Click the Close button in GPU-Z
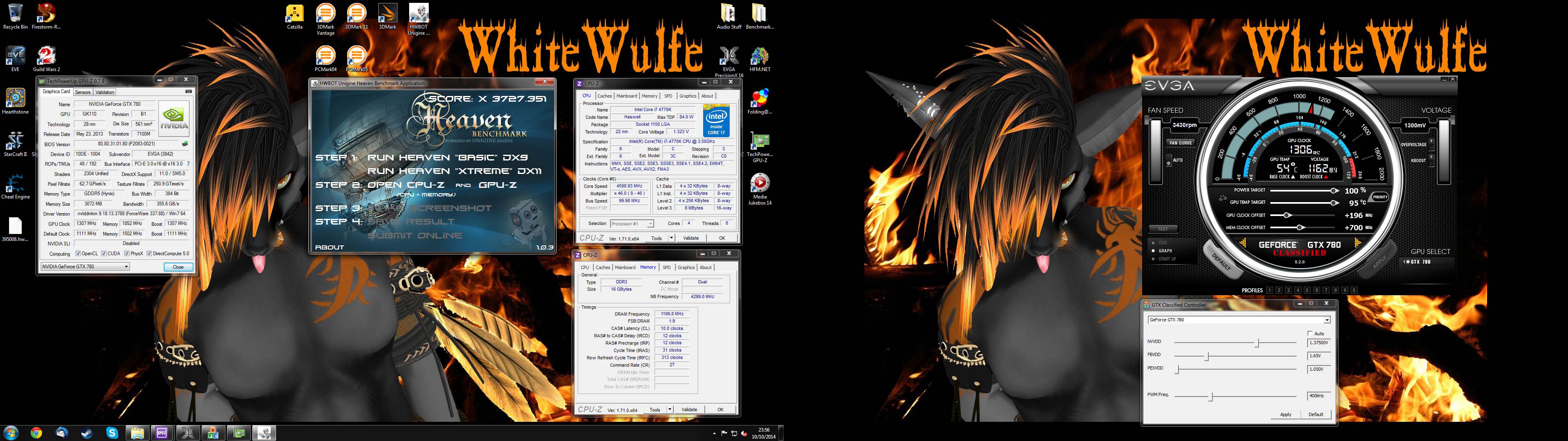 click(x=178, y=267)
